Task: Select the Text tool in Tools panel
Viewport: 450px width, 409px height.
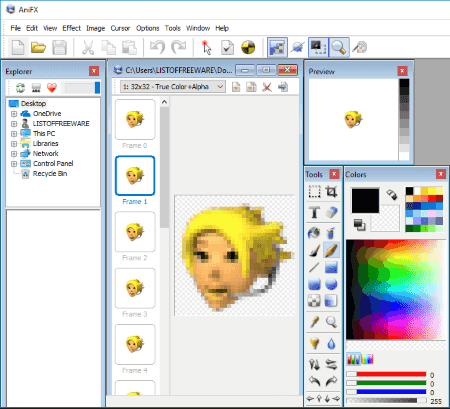Action: tap(314, 212)
